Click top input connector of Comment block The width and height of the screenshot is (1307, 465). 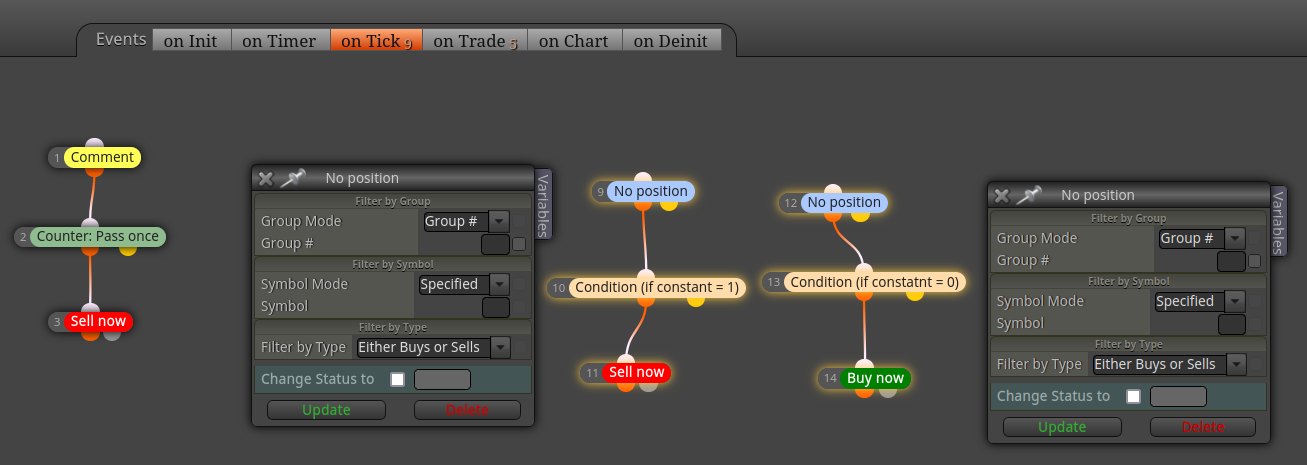click(x=94, y=145)
